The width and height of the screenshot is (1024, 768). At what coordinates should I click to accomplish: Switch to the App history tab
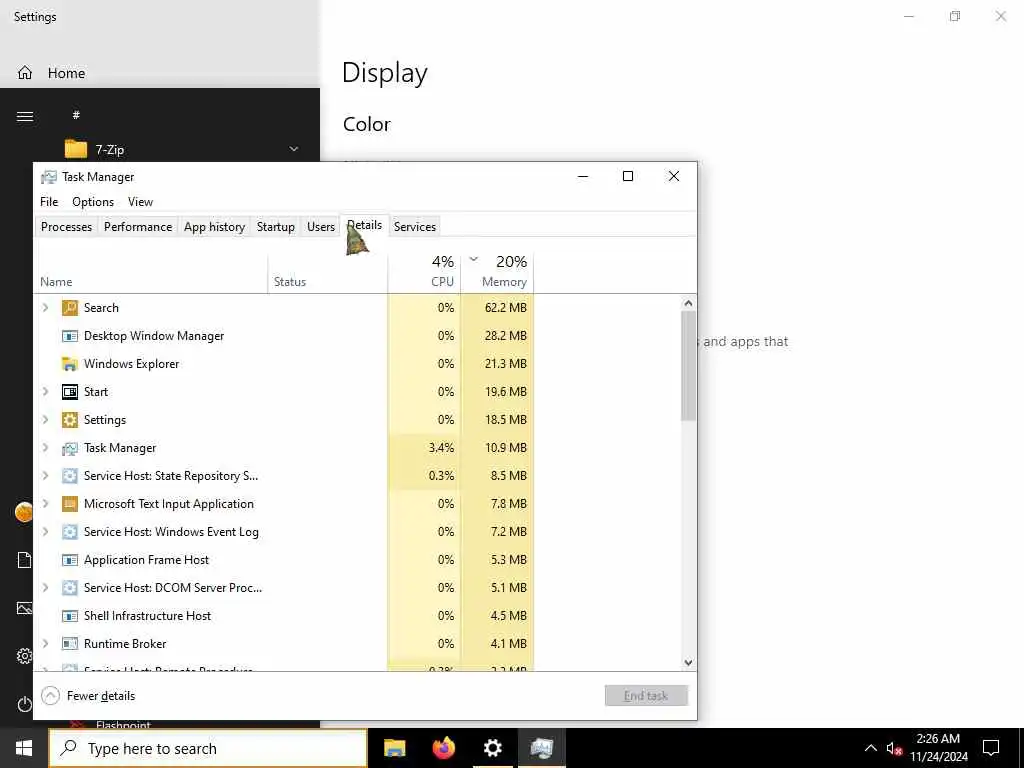tap(214, 227)
